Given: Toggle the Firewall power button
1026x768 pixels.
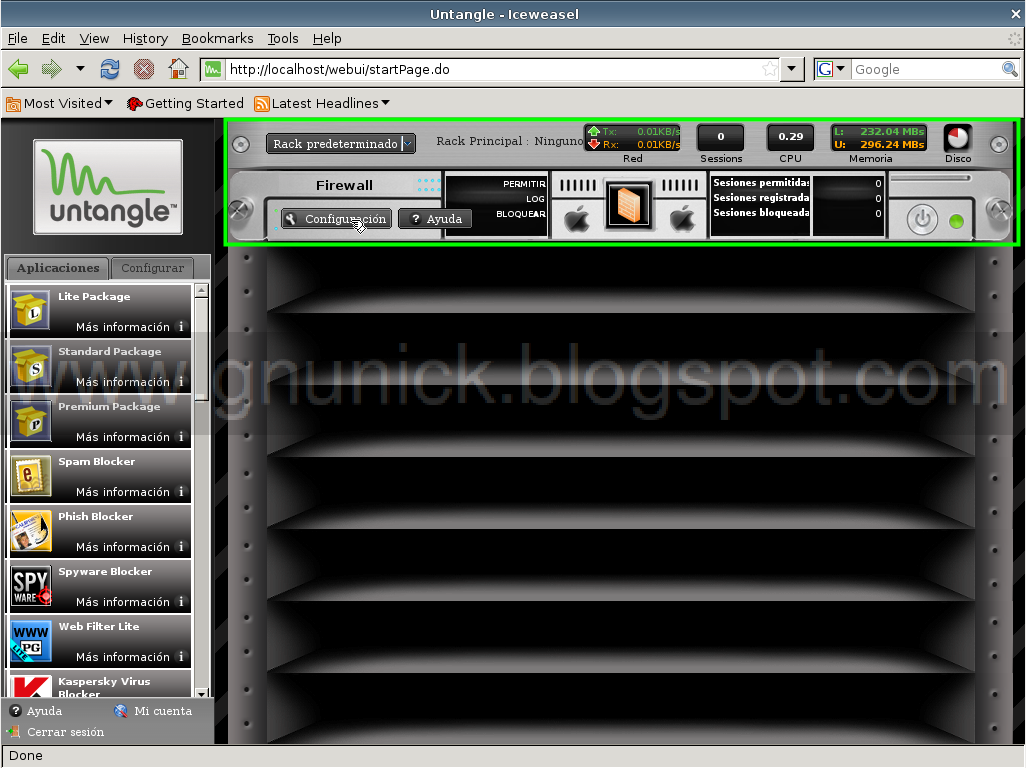Looking at the screenshot, I should pyautogui.click(x=921, y=220).
